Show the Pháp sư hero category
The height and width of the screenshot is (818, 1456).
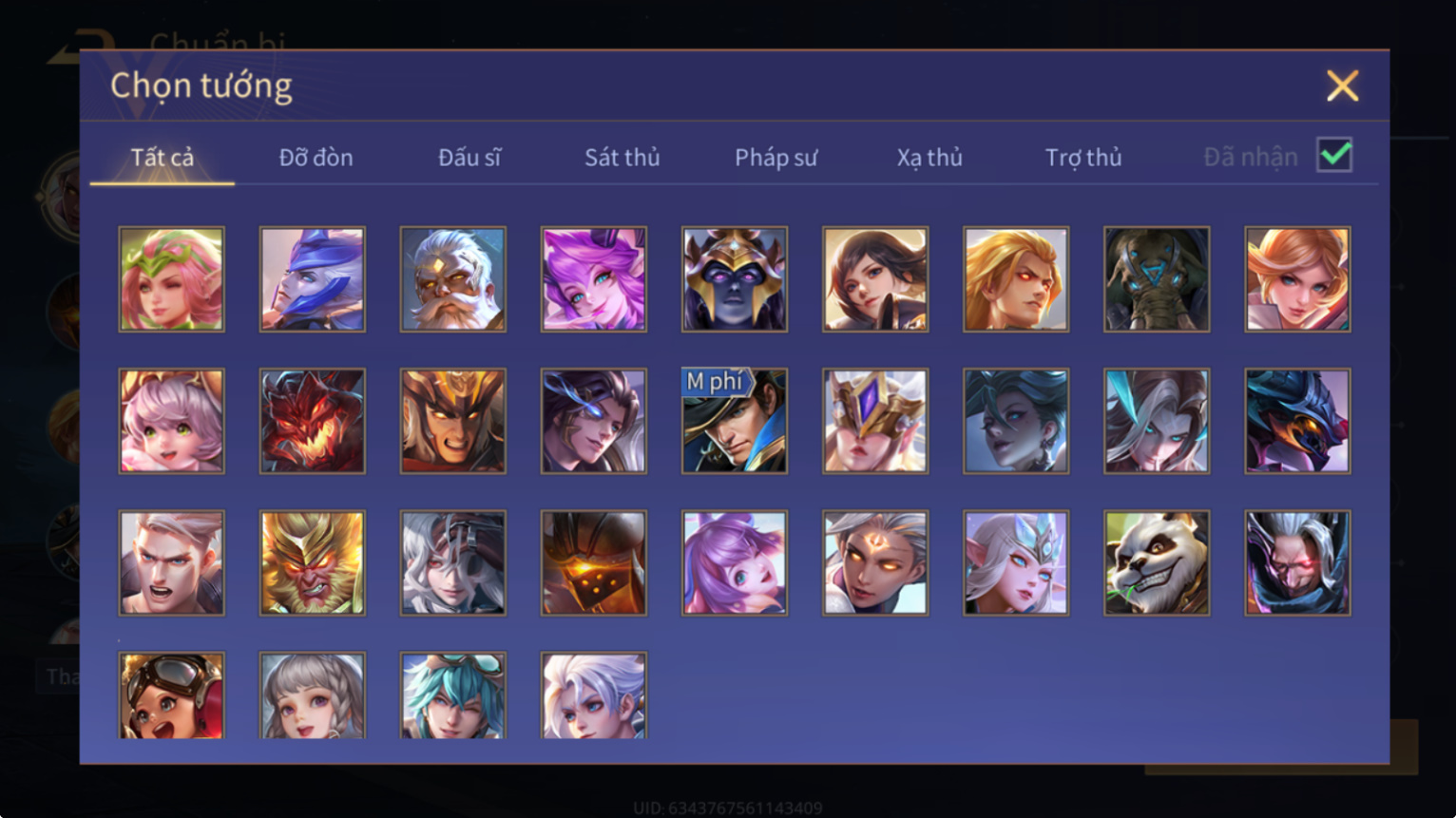pyautogui.click(x=776, y=158)
